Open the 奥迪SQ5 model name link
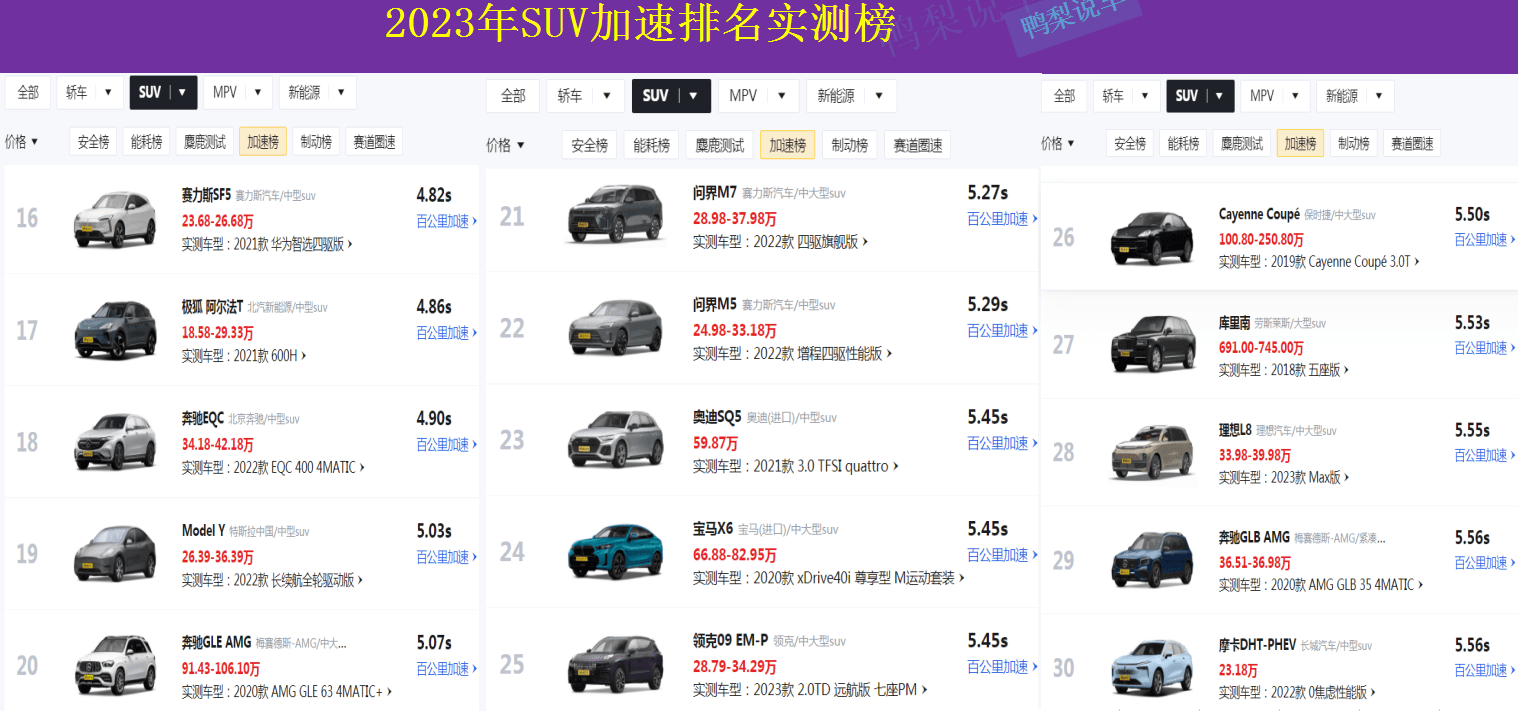Image resolution: width=1518 pixels, height=711 pixels. point(717,417)
